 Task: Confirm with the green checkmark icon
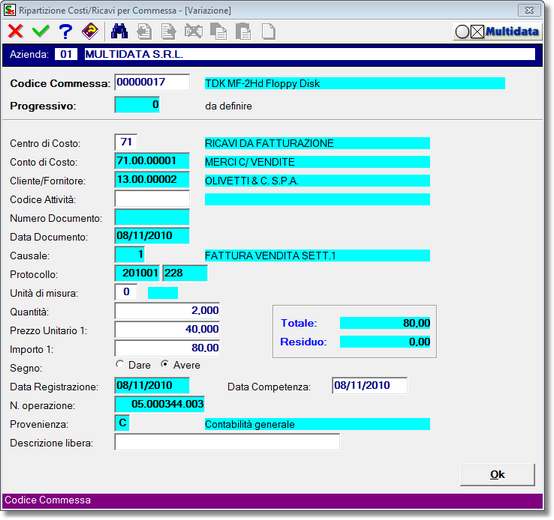(41, 31)
